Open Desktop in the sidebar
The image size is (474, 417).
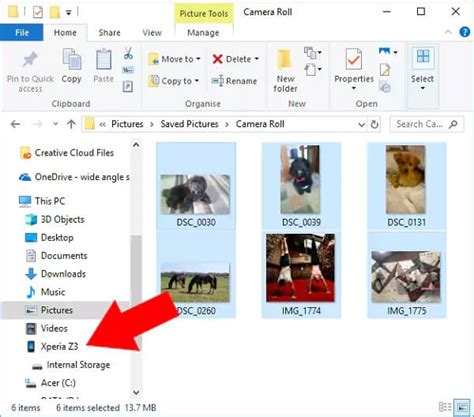tap(49, 238)
